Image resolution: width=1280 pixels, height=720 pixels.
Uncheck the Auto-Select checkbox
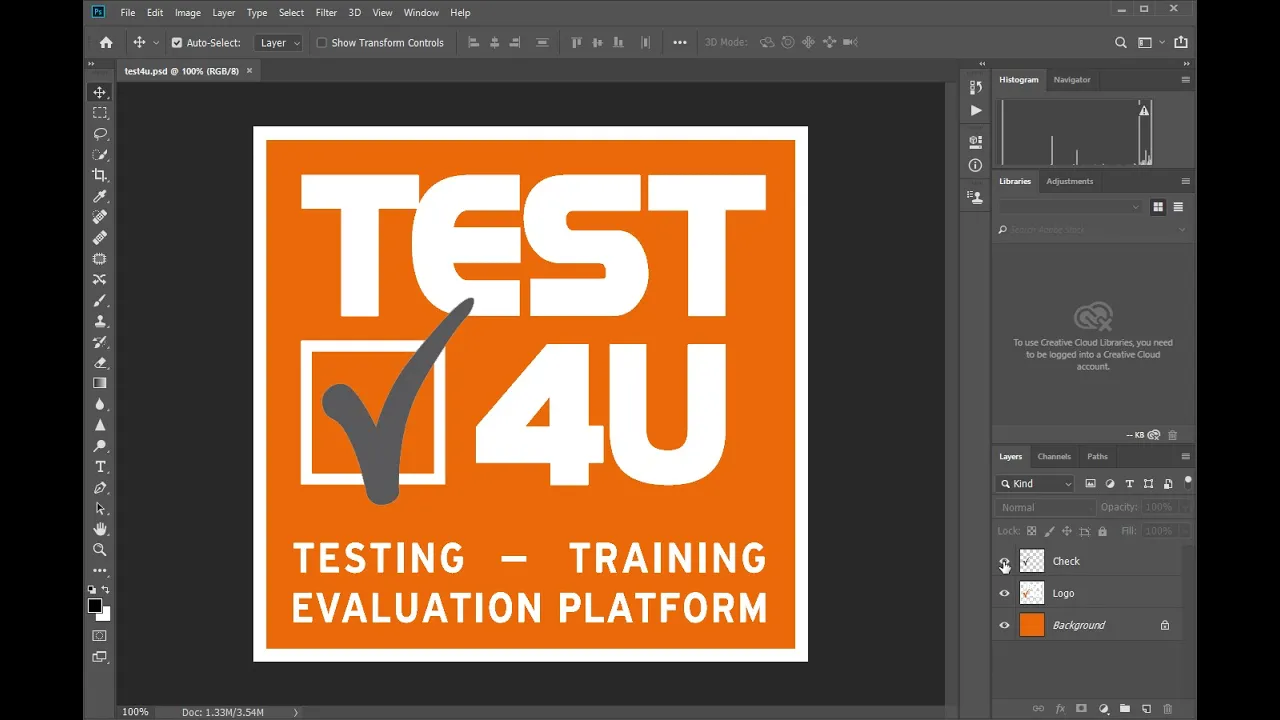point(177,43)
